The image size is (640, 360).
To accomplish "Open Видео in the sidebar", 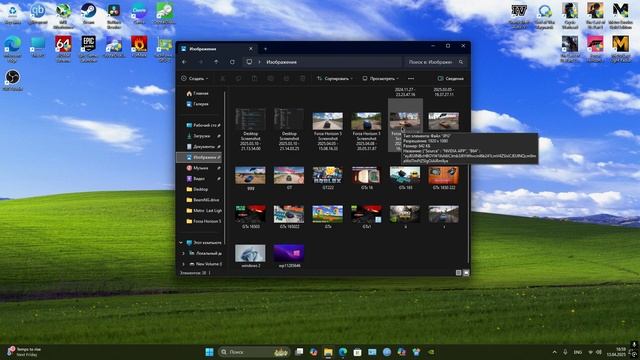I will click(x=203, y=178).
